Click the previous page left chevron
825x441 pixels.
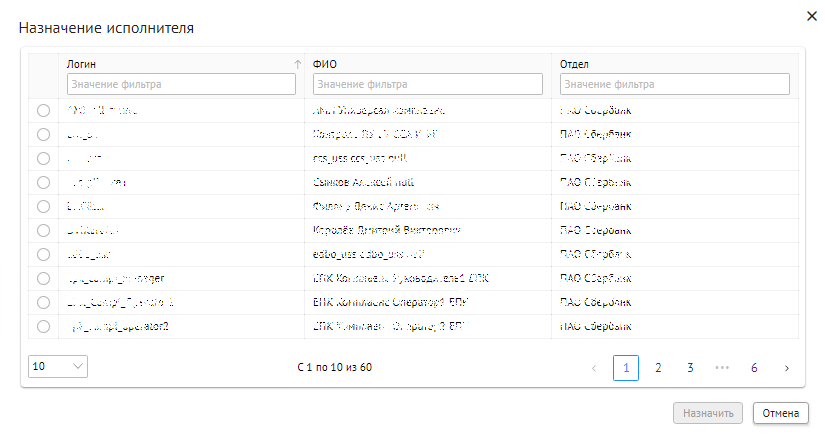click(594, 368)
